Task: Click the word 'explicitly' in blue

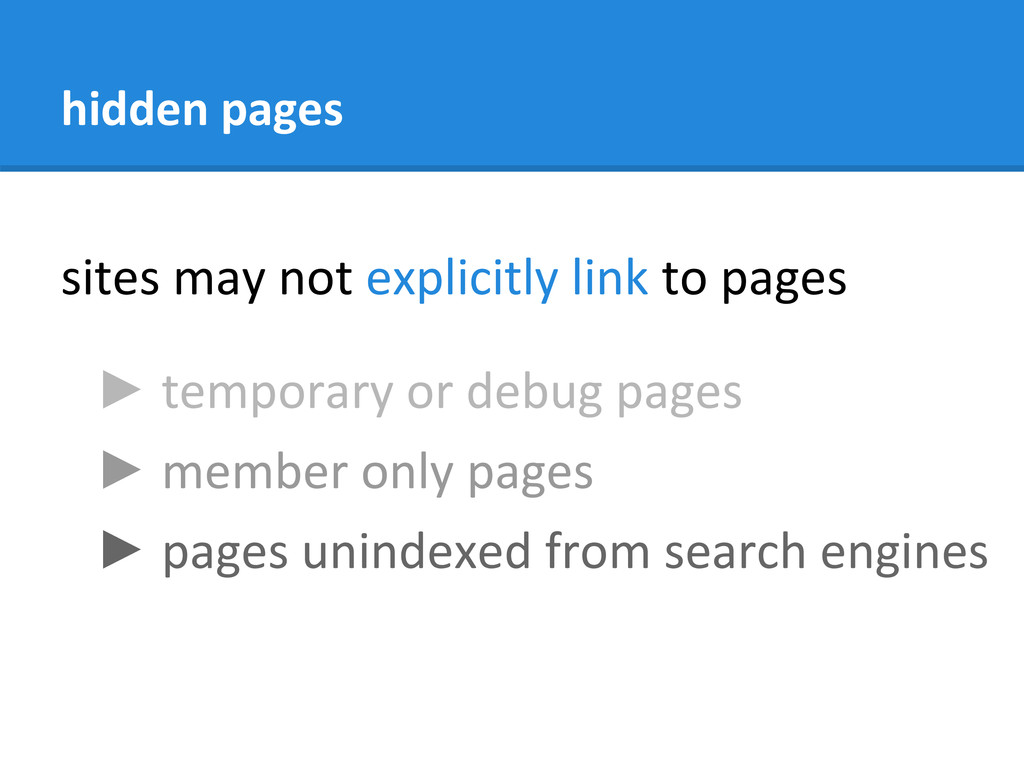Action: click(462, 279)
